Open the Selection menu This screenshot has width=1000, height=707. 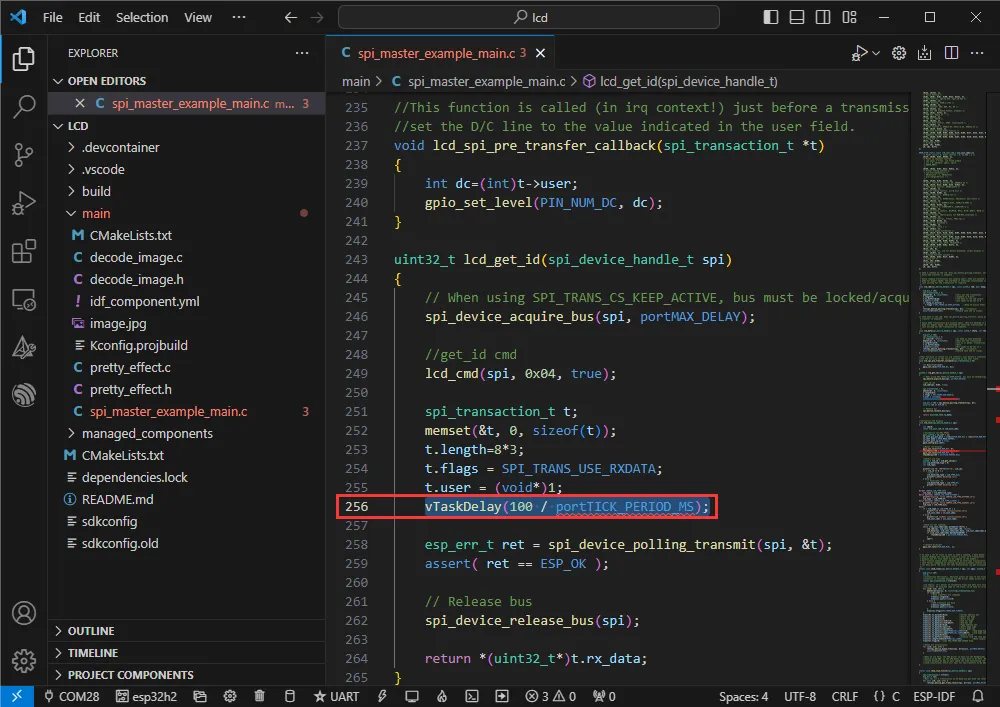142,17
